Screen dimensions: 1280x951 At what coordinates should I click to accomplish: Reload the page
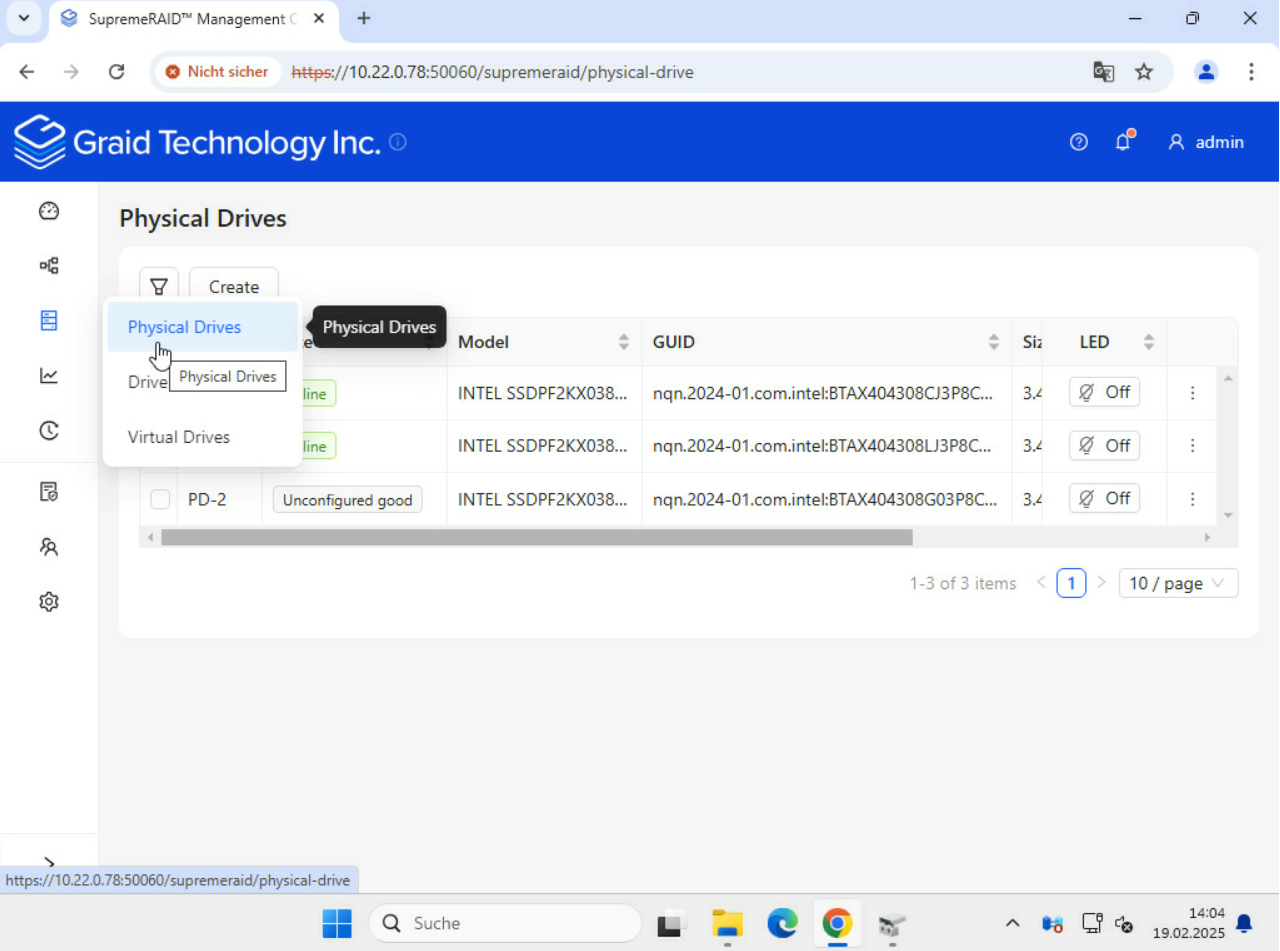click(x=116, y=72)
